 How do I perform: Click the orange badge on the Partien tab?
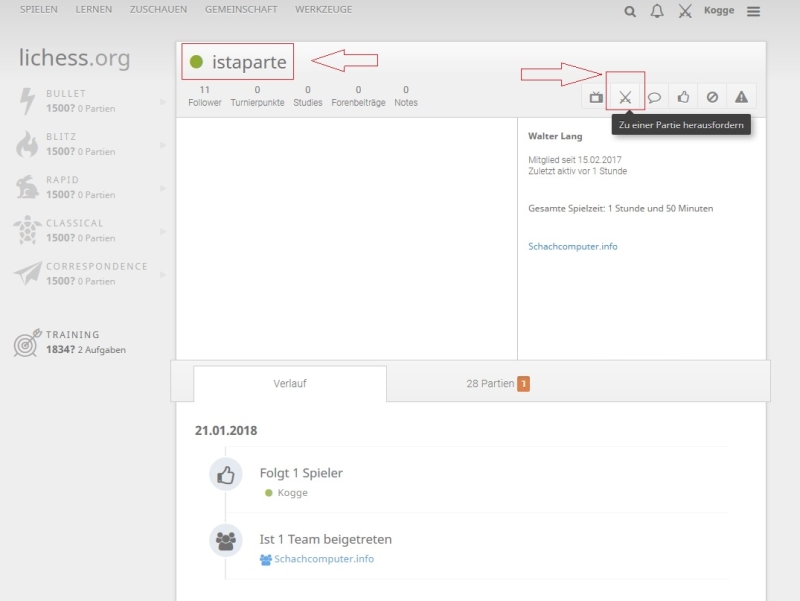(523, 384)
